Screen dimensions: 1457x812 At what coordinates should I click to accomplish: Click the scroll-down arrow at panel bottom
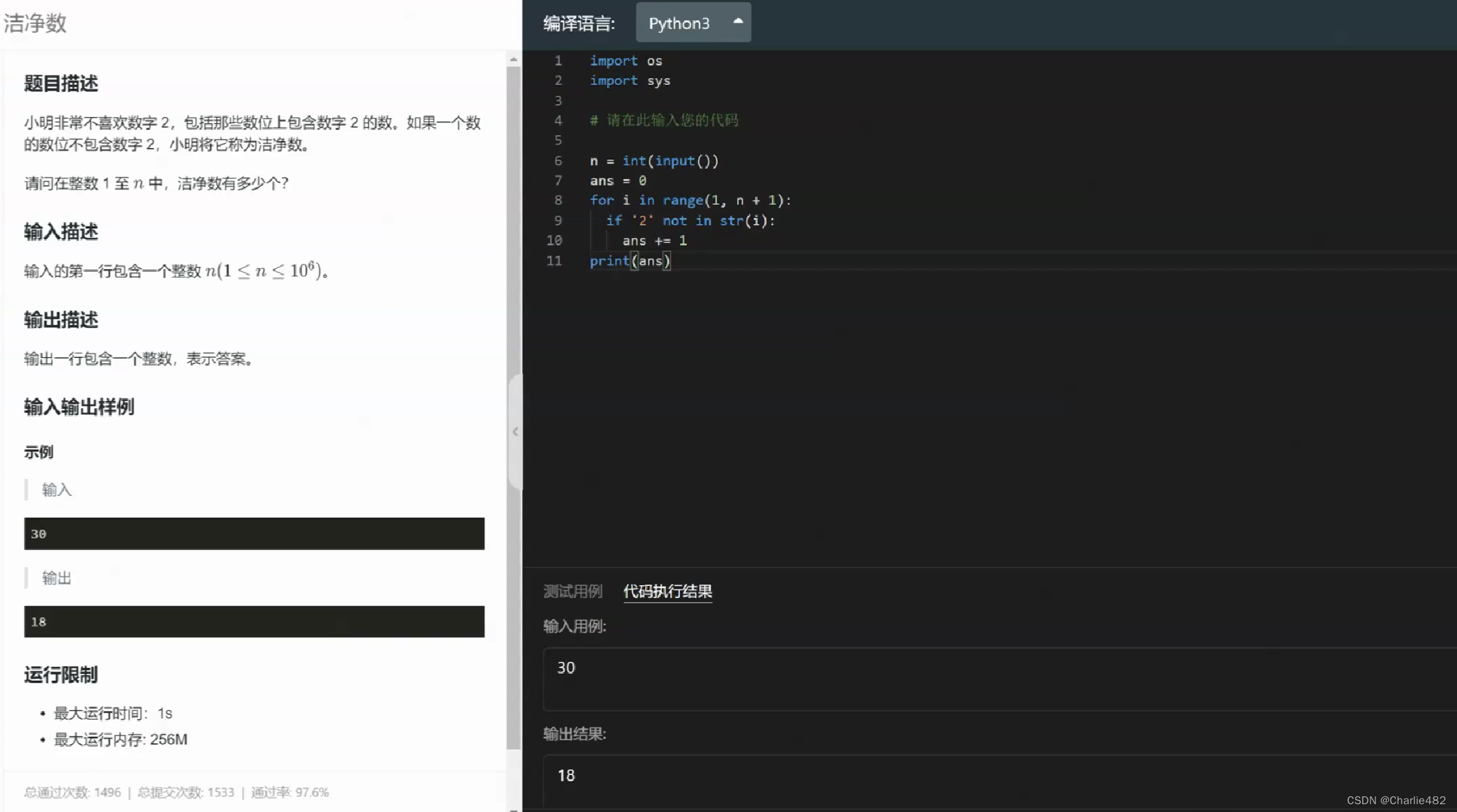click(x=513, y=808)
